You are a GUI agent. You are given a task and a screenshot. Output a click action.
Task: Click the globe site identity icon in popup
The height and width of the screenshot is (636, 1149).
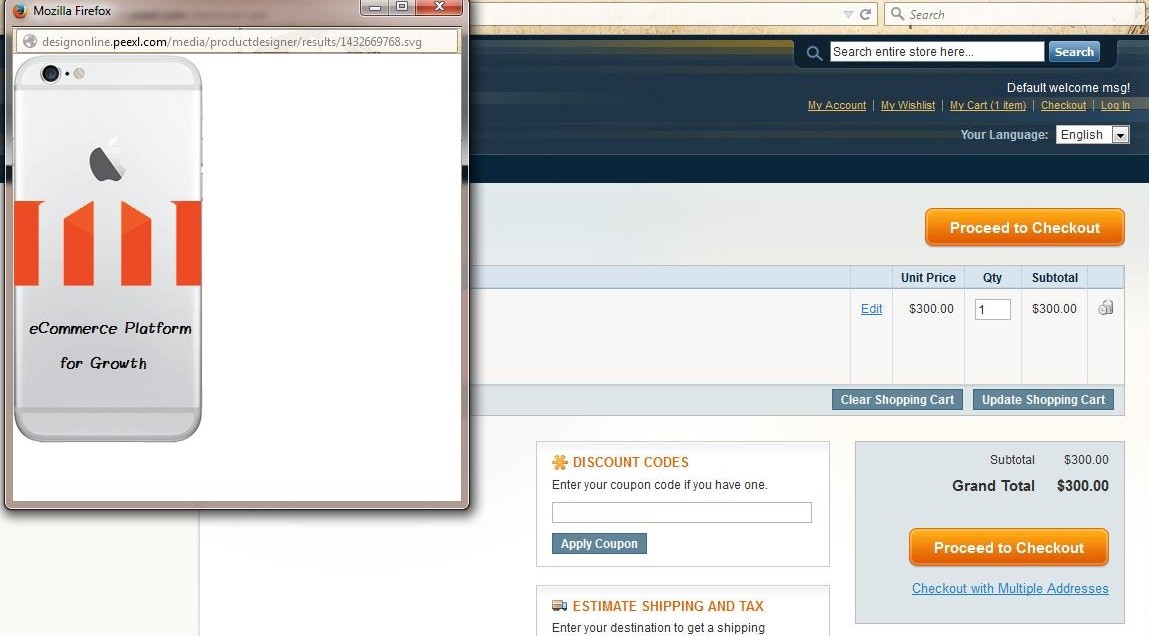(30, 42)
